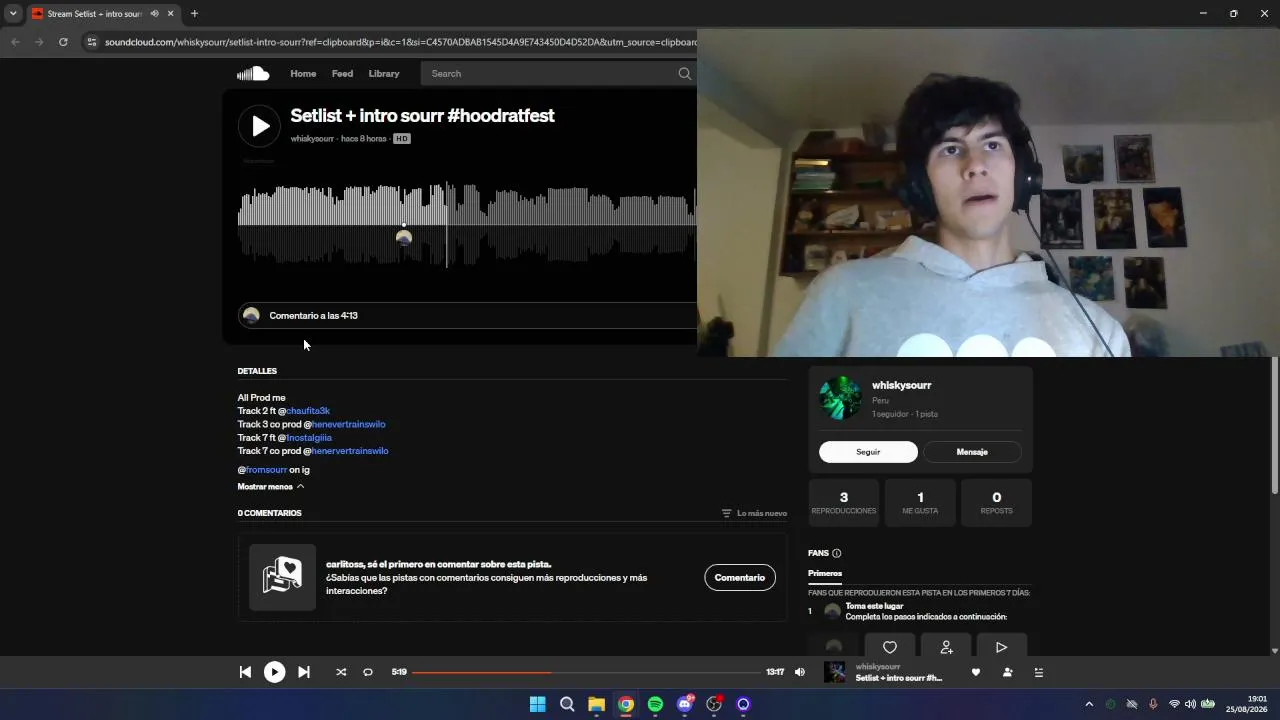Click the Mensaje button
This screenshot has width=1280, height=720.
pos(972,452)
